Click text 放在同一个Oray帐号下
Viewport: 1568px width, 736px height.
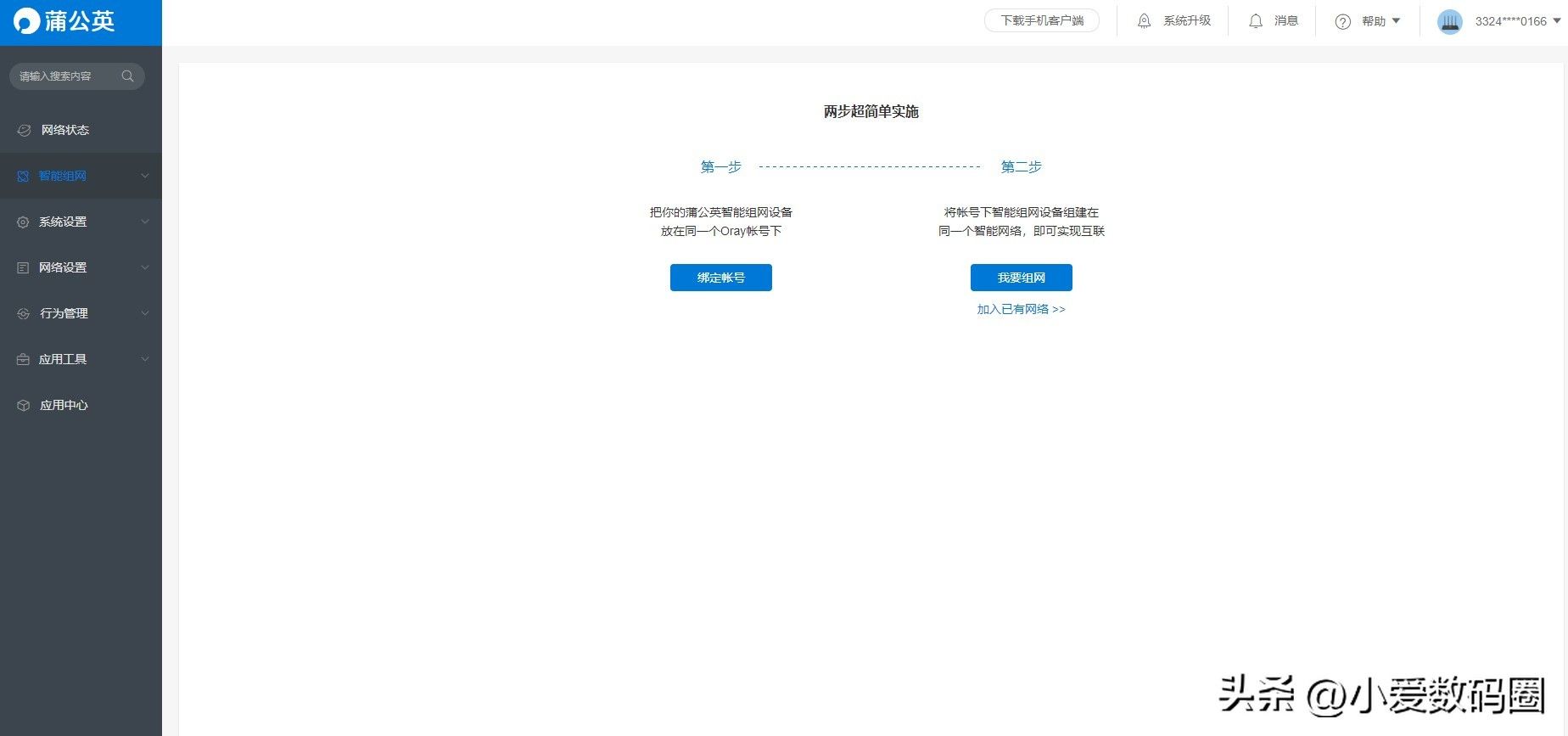click(721, 231)
